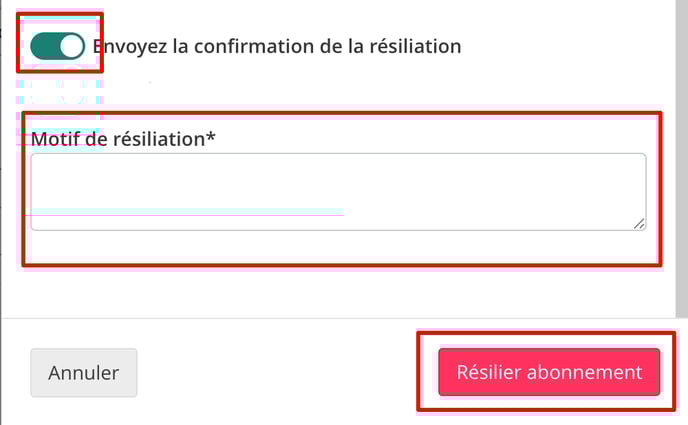Screen dimensions: 688x425
Task: Click the word 'Annuler' to dismiss the dialog
Action: click(x=83, y=373)
